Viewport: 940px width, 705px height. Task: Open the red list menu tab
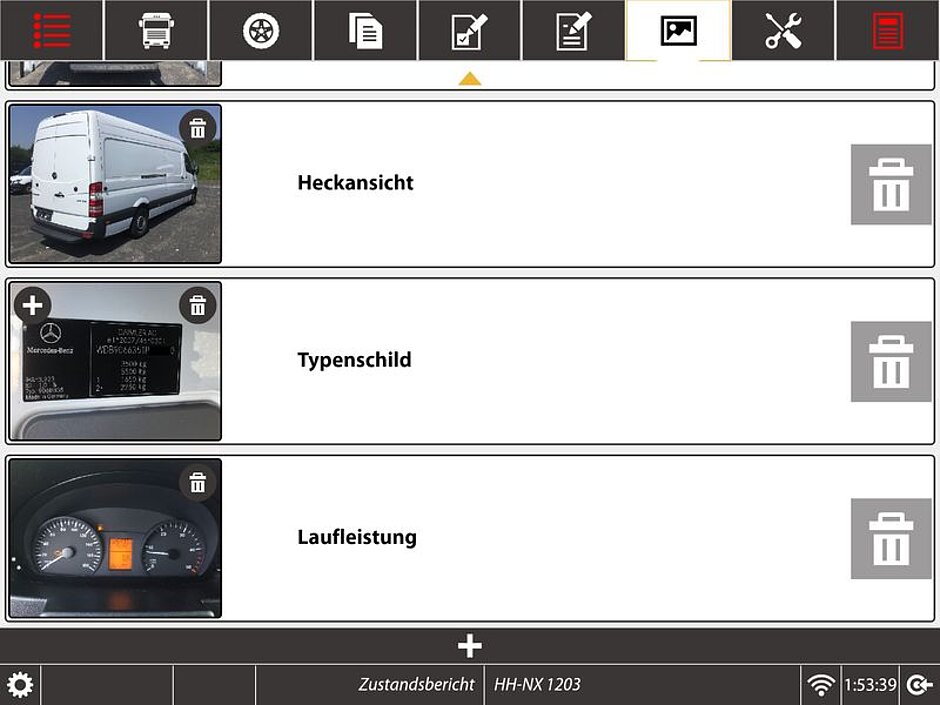[51, 30]
